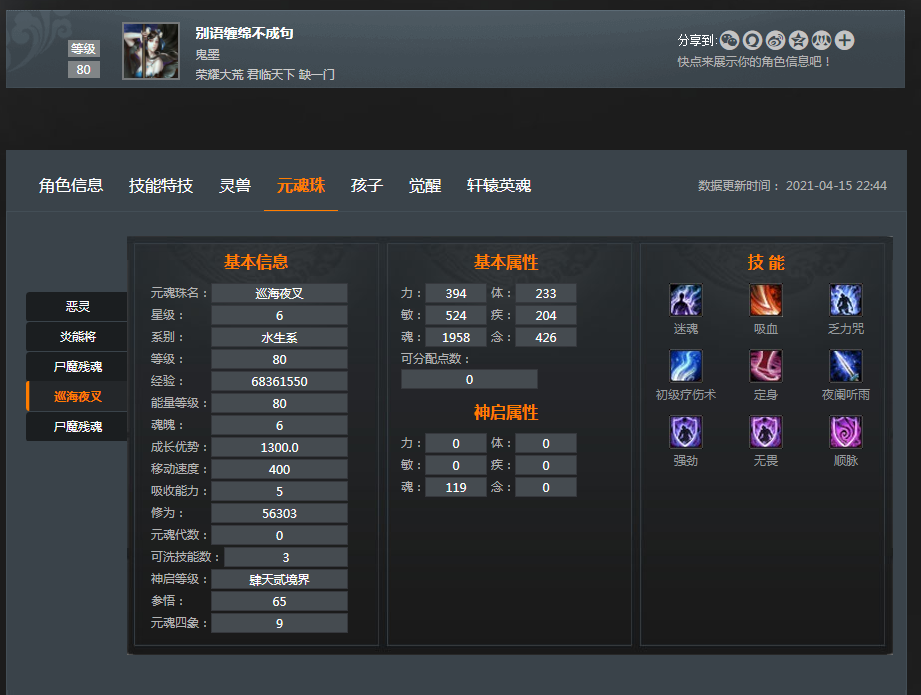Select 恶灵 in the soul bead list

tap(77, 306)
